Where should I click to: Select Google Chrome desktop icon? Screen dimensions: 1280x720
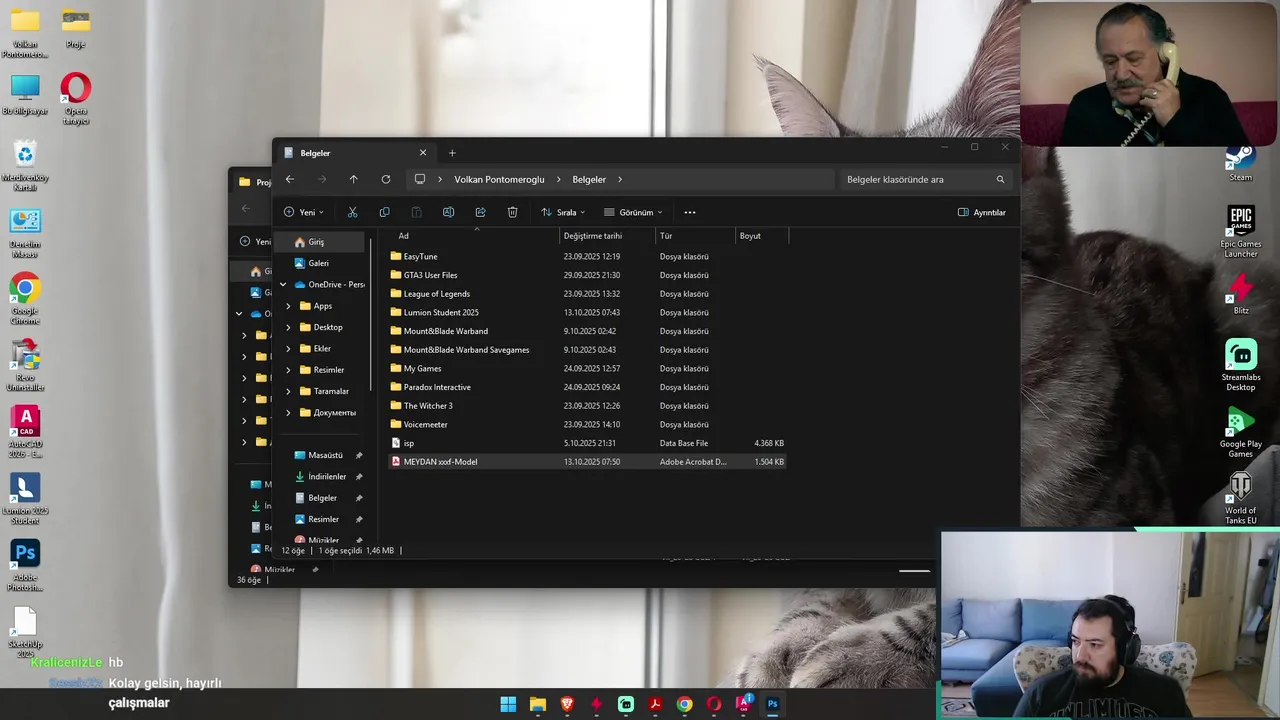pos(25,299)
